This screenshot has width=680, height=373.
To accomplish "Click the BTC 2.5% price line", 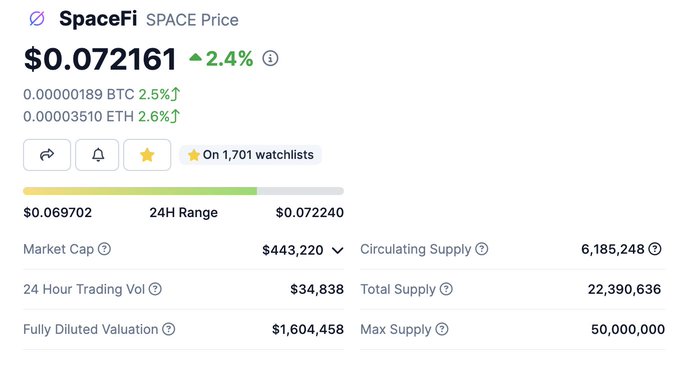I will click(x=101, y=94).
